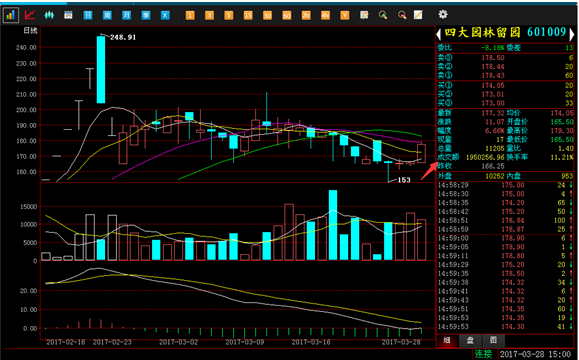
Task: Switch to the 细 detail tab
Action: pos(447,340)
